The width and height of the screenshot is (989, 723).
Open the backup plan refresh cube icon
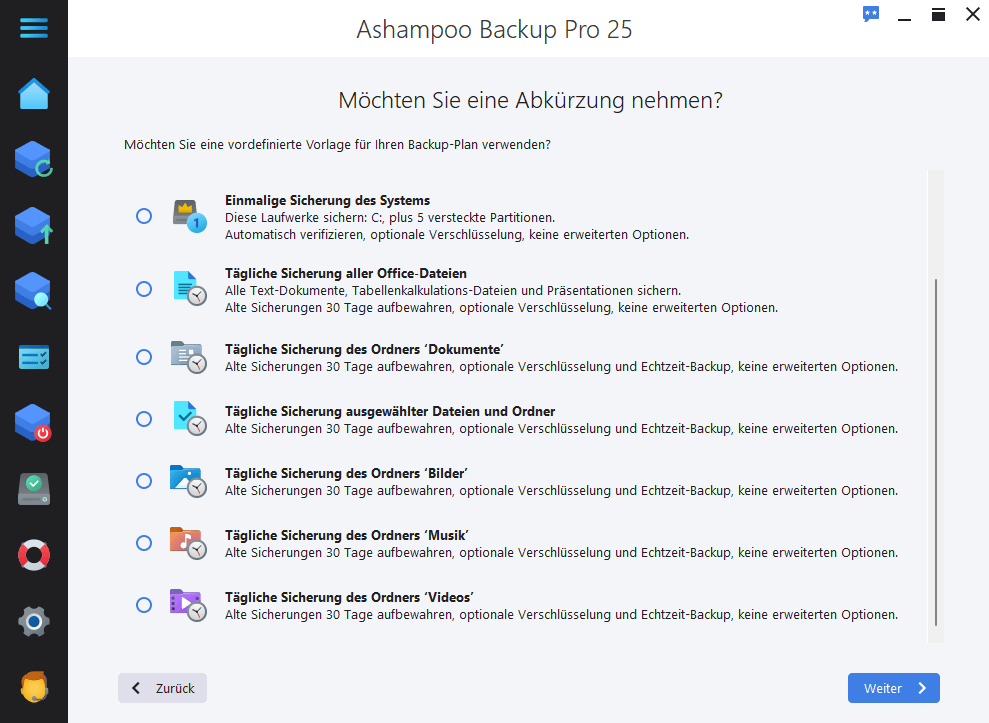[x=34, y=160]
